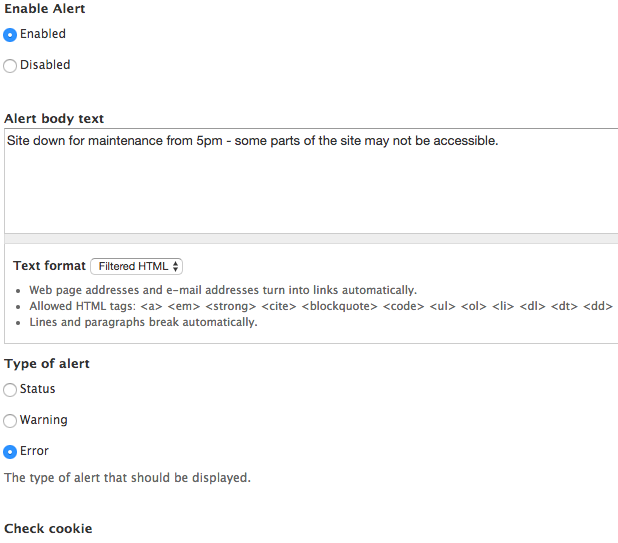Click the "Text format" label
This screenshot has width=618, height=543.
pyautogui.click(x=49, y=266)
